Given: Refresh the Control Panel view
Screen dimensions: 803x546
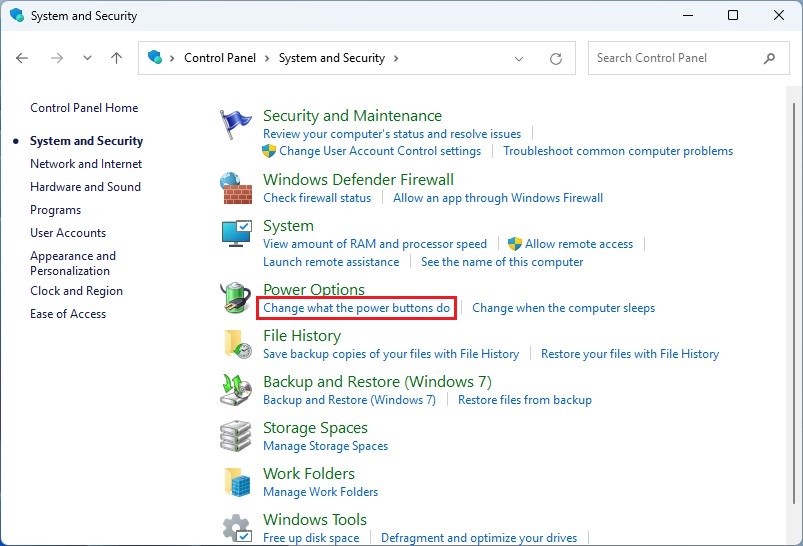Looking at the screenshot, I should click(556, 58).
